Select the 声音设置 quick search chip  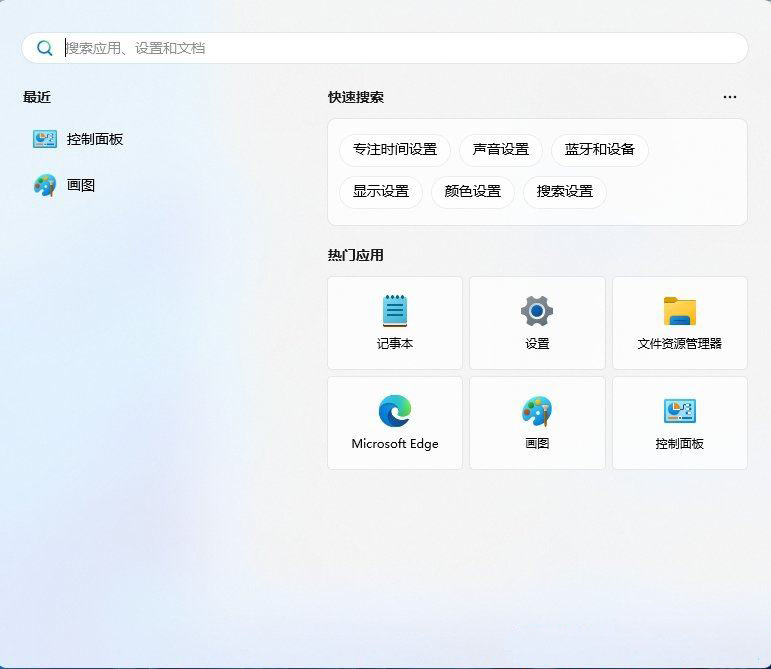(x=501, y=149)
